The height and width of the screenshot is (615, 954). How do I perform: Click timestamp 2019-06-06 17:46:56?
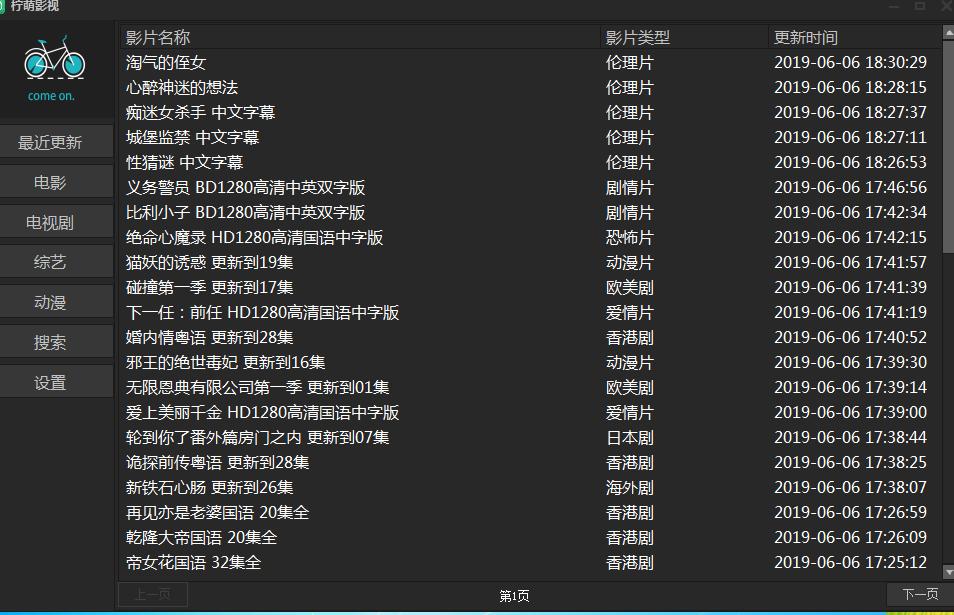pos(850,187)
